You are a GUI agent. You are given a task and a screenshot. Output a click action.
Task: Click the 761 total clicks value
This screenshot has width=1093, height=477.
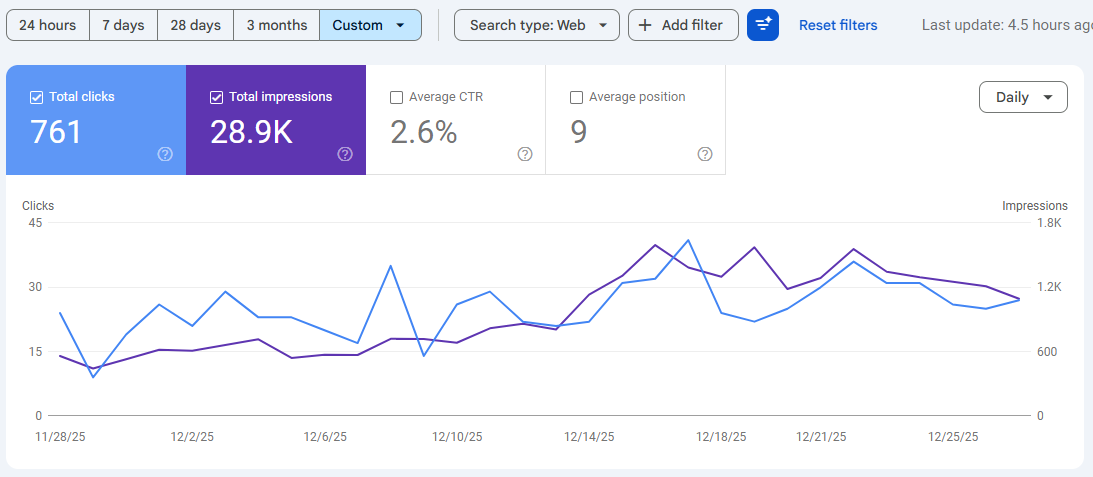[56, 132]
